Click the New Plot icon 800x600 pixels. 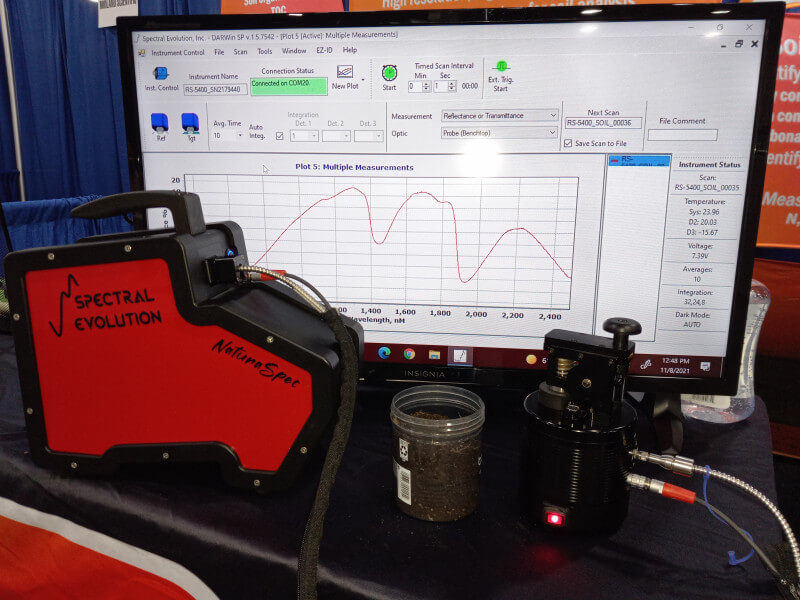(345, 71)
